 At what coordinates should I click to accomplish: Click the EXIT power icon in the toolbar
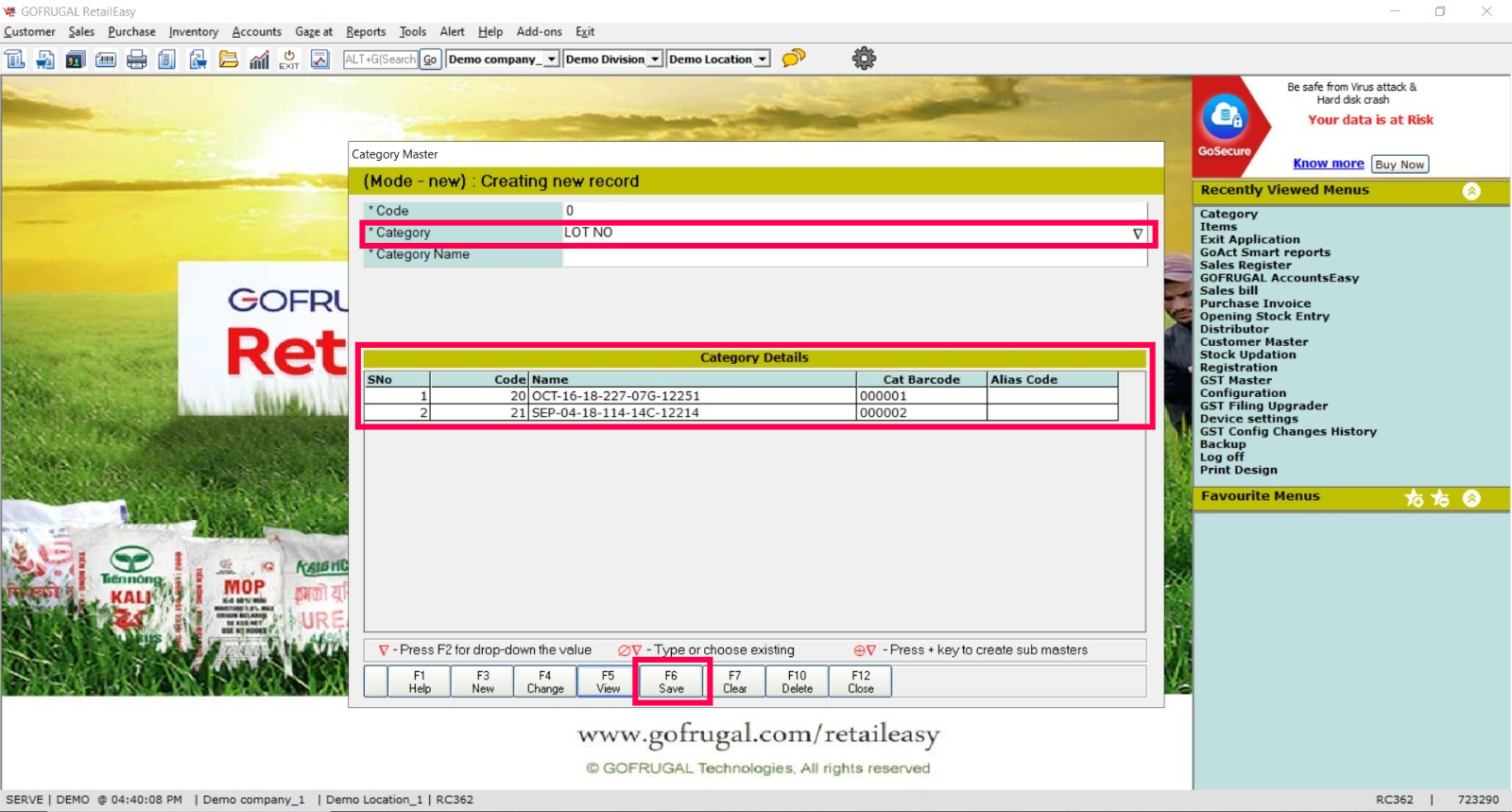[289, 60]
